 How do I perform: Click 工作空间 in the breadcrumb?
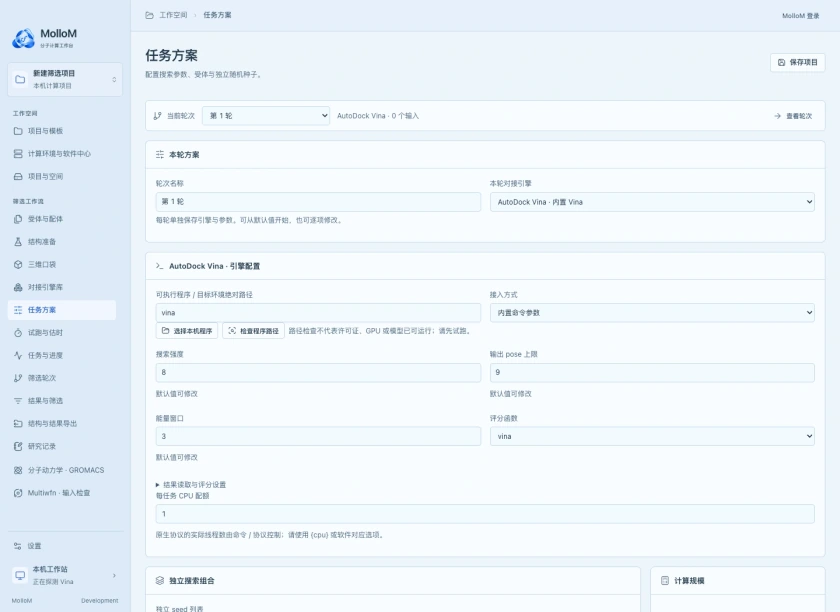pyautogui.click(x=173, y=15)
